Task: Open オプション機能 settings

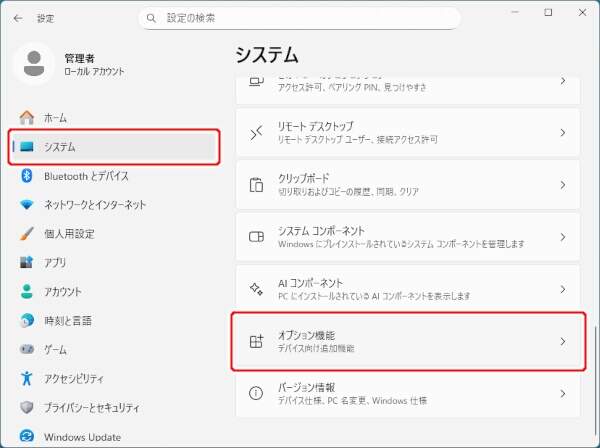Action: pyautogui.click(x=408, y=341)
